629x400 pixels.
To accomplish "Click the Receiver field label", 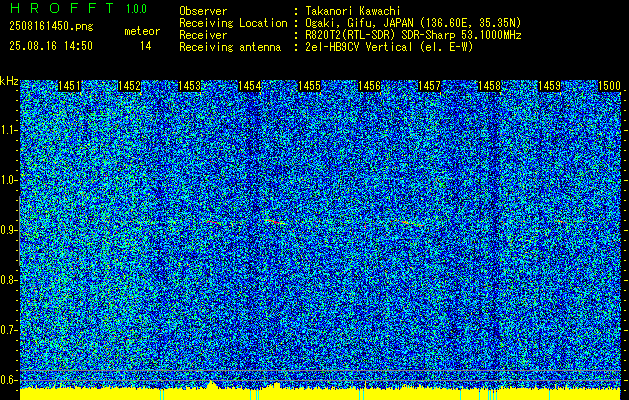I will 203,35.
